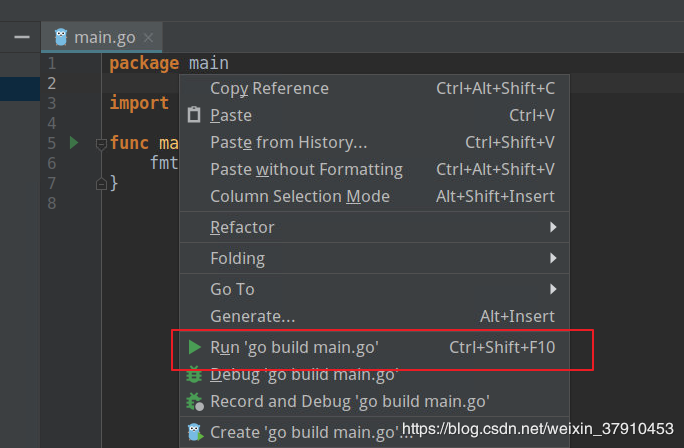Image resolution: width=684 pixels, height=448 pixels.
Task: Click line number 2 in the gutter
Action: (51, 83)
